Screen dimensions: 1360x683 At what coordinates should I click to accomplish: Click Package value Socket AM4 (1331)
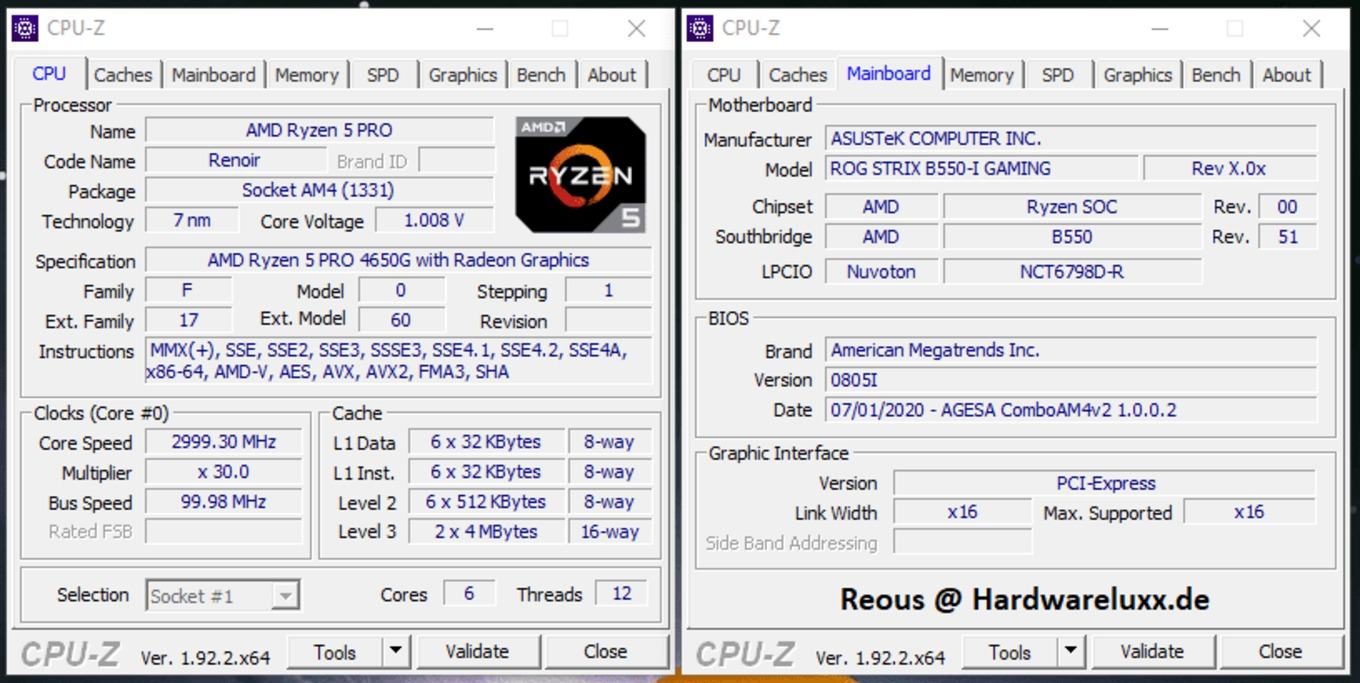(x=319, y=190)
